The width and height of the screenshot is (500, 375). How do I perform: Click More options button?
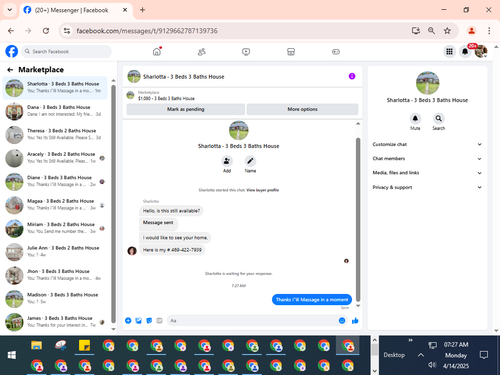(302, 109)
